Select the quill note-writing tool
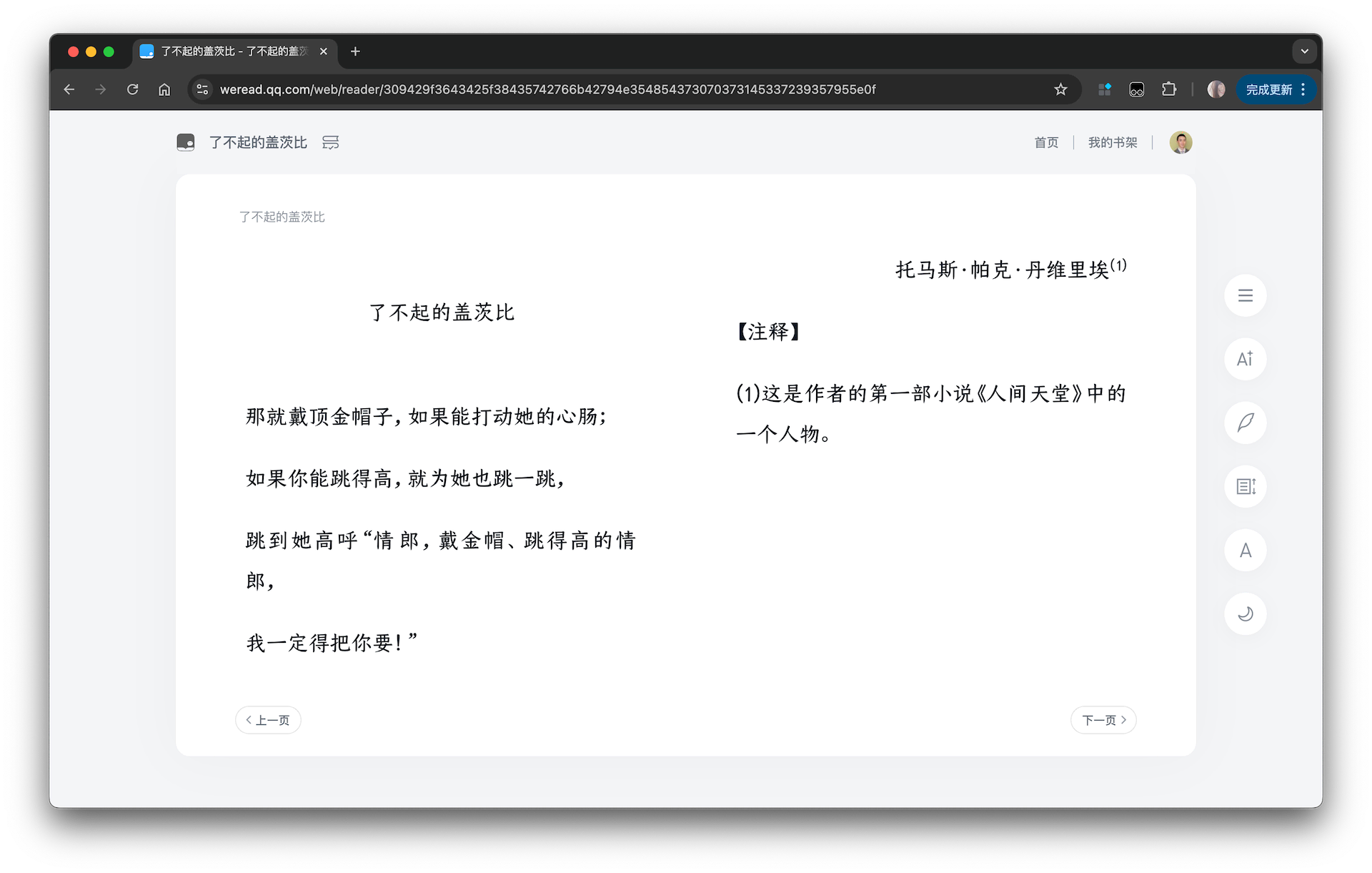This screenshot has height=873, width=1372. coord(1246,423)
